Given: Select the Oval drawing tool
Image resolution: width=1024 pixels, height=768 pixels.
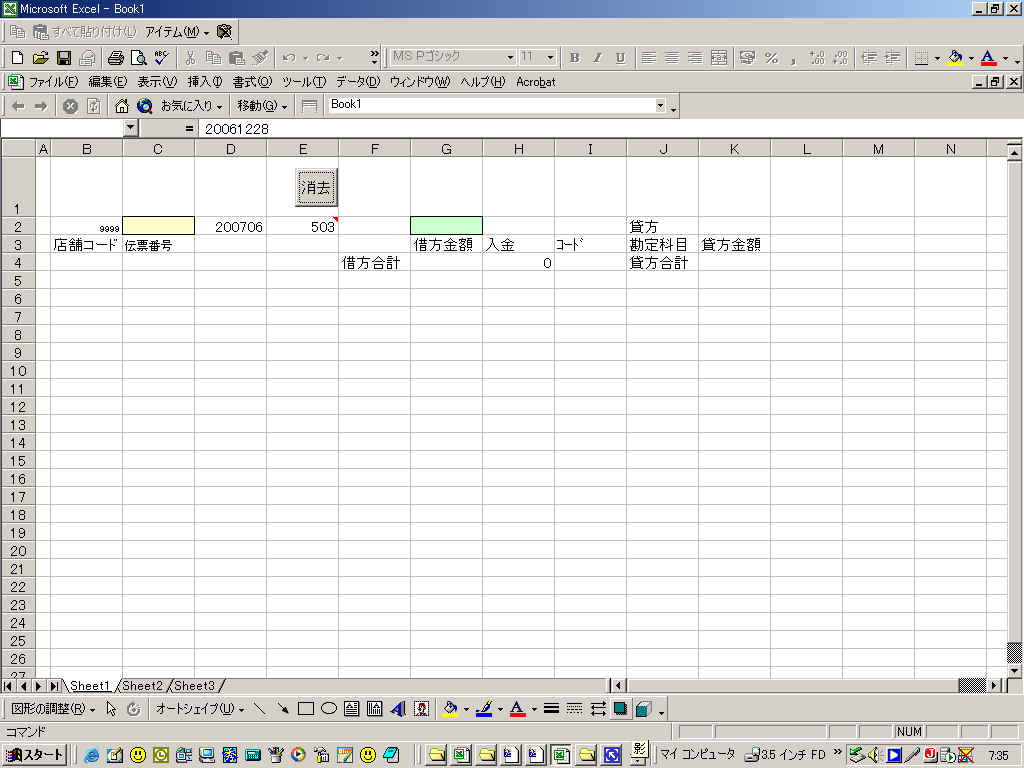Looking at the screenshot, I should click(x=328, y=709).
